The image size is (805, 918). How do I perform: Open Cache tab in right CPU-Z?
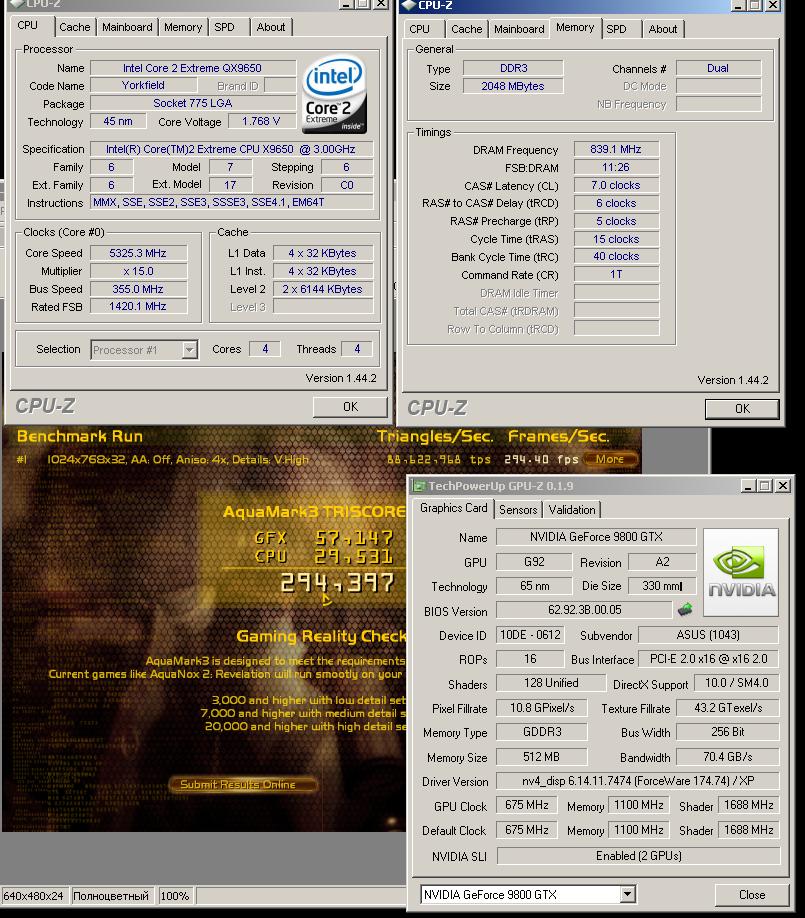coord(467,29)
